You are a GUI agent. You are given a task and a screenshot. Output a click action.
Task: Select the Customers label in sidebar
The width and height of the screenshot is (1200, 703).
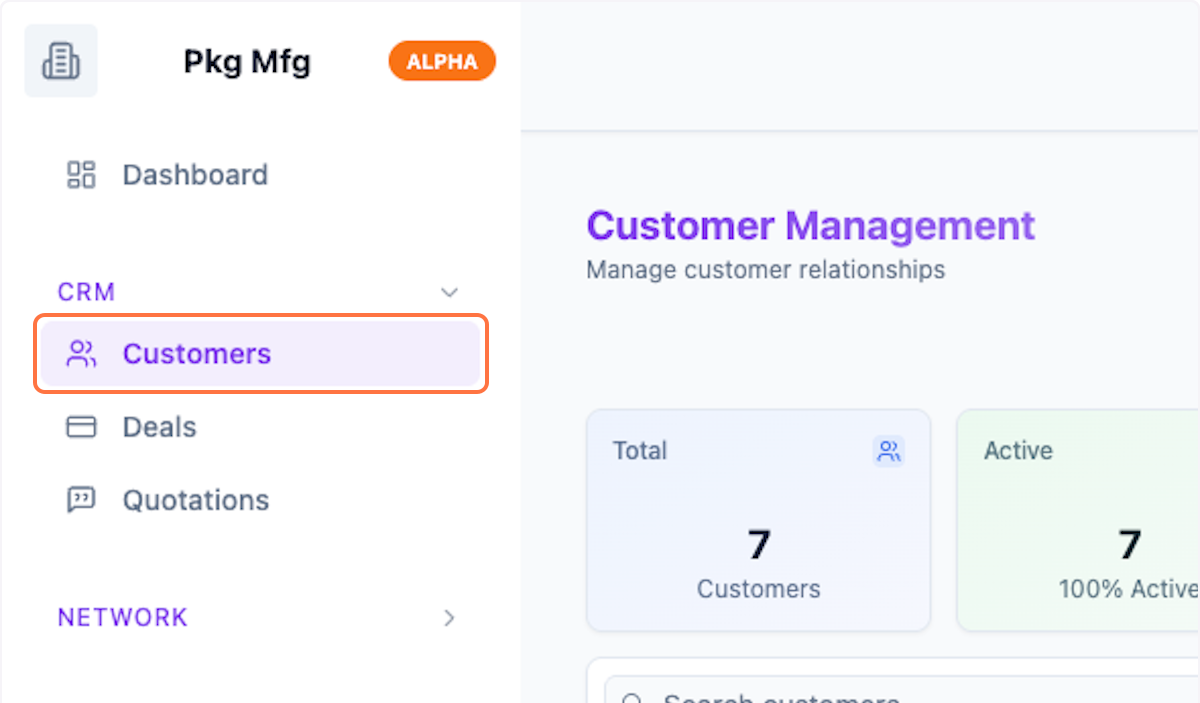coord(197,354)
